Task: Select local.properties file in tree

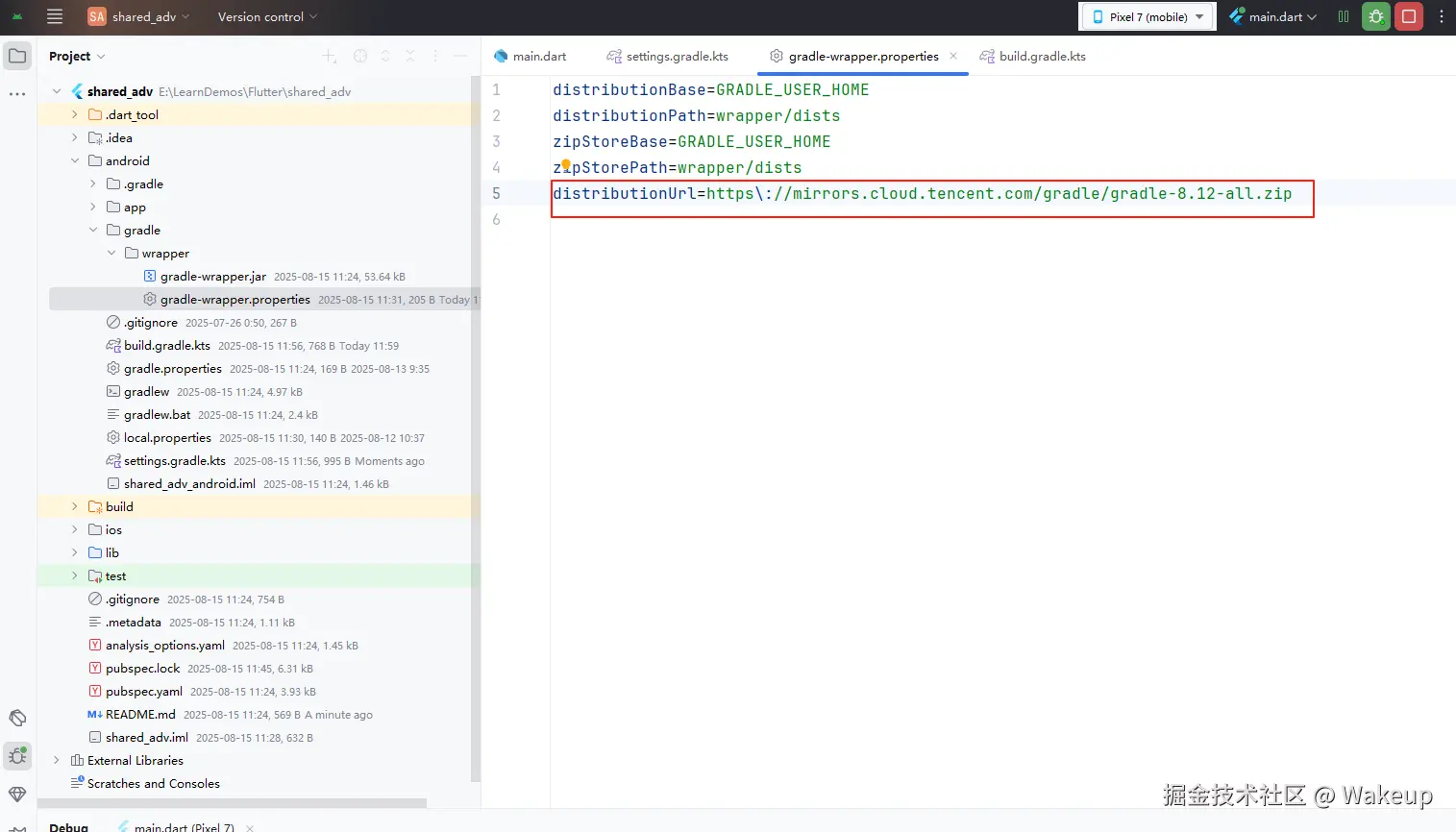Action: 167,437
